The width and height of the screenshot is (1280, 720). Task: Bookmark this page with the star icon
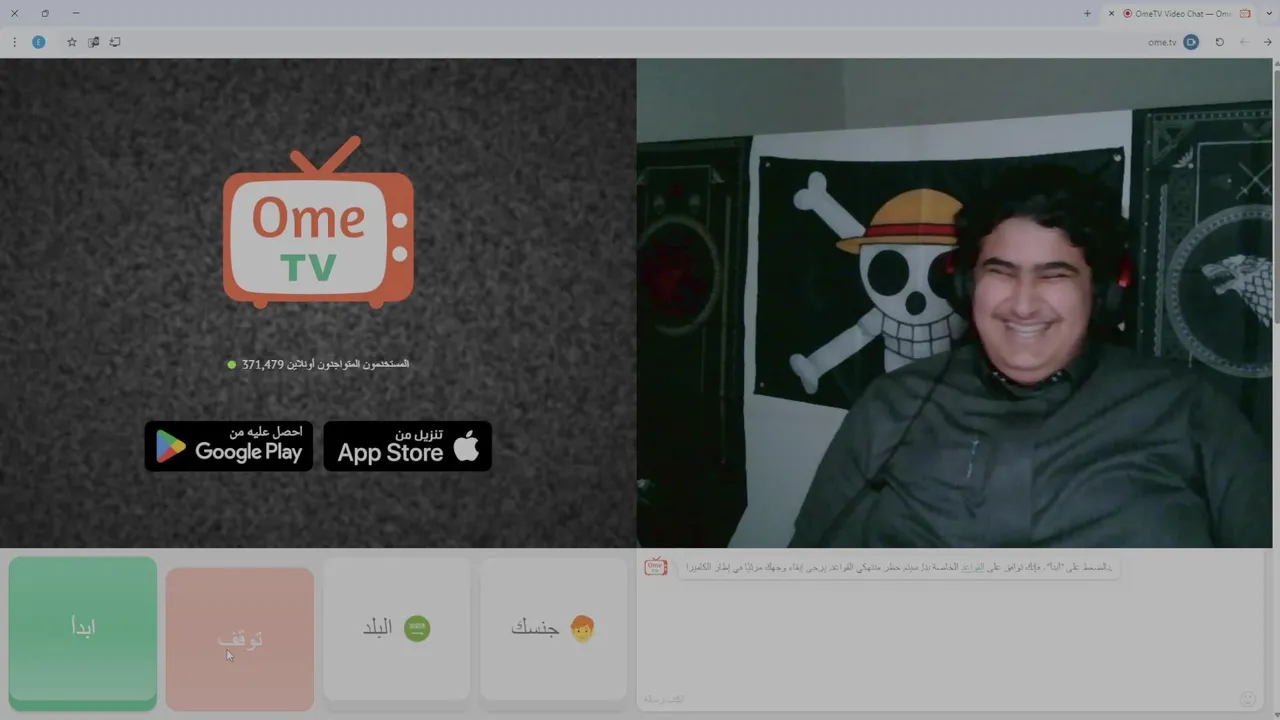point(72,42)
